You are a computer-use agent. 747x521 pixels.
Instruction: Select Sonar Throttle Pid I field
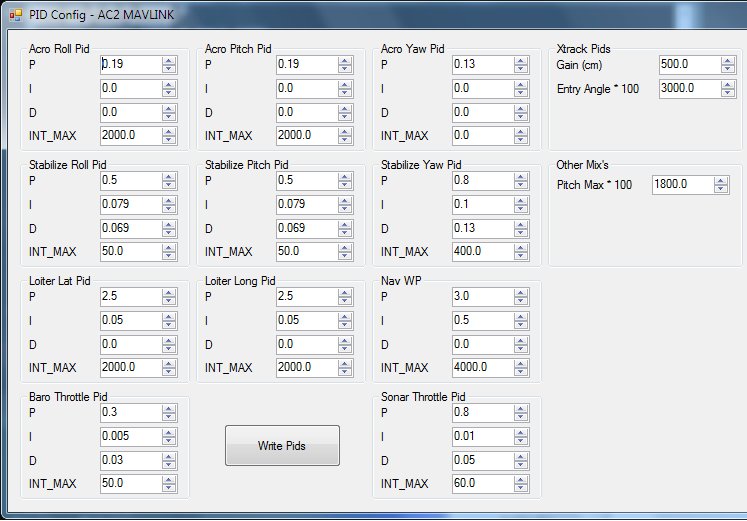click(480, 436)
